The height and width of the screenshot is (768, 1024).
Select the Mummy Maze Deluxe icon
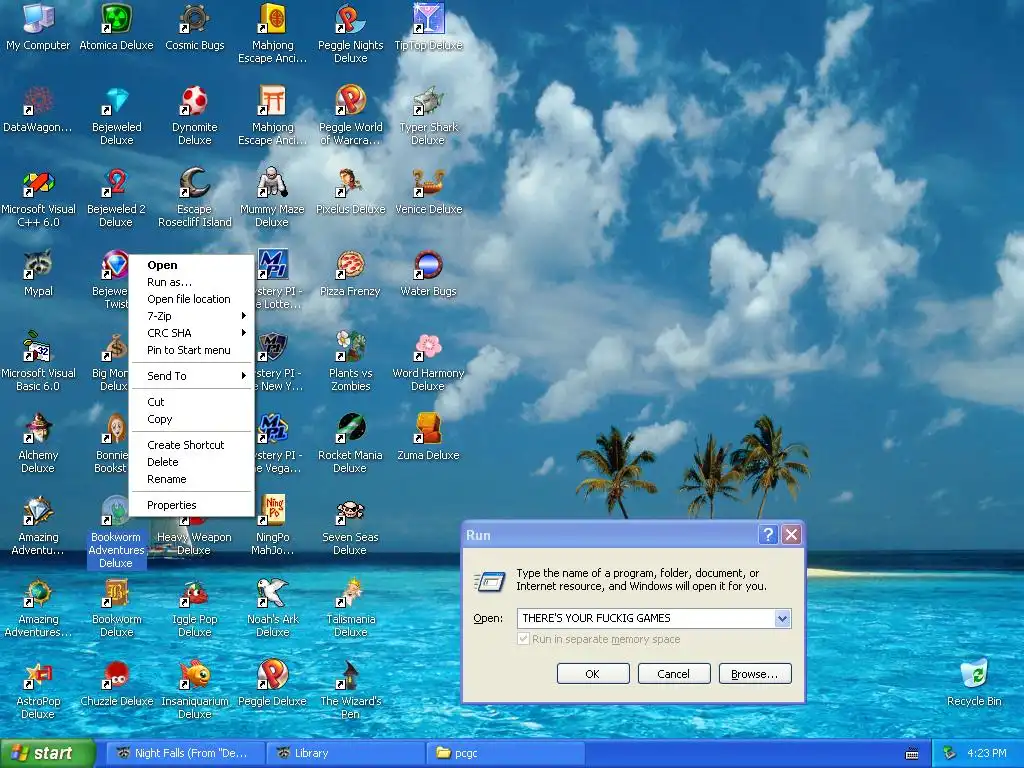point(272,182)
